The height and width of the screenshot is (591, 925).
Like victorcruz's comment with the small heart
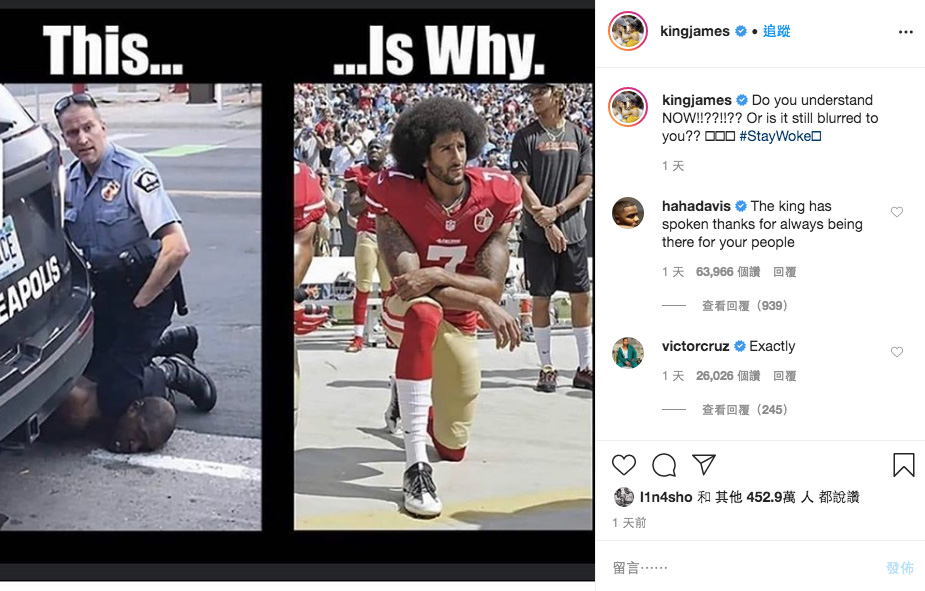click(897, 352)
